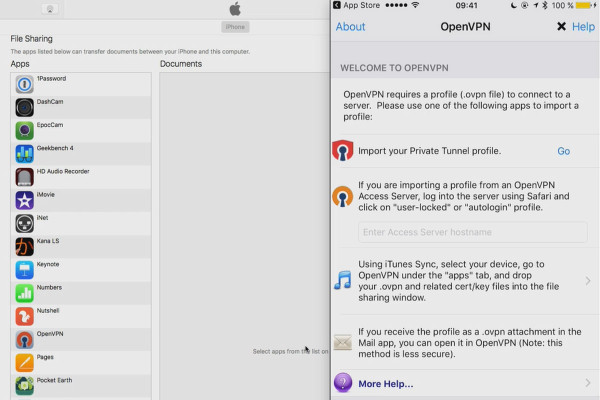600x400 pixels.
Task: Open the About page in OpenVPN
Action: pyautogui.click(x=351, y=27)
